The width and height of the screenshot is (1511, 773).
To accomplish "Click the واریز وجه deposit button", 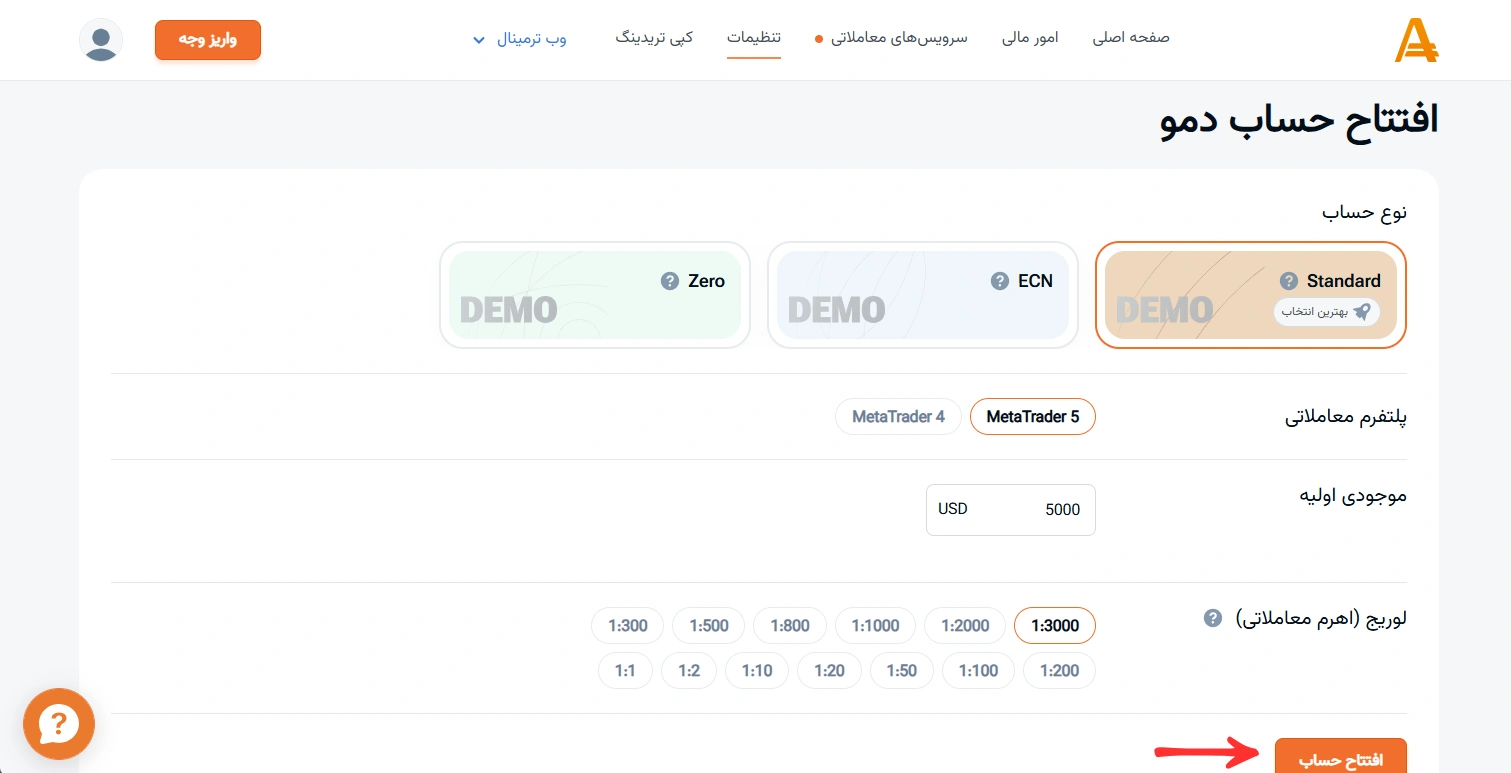I will (x=208, y=40).
